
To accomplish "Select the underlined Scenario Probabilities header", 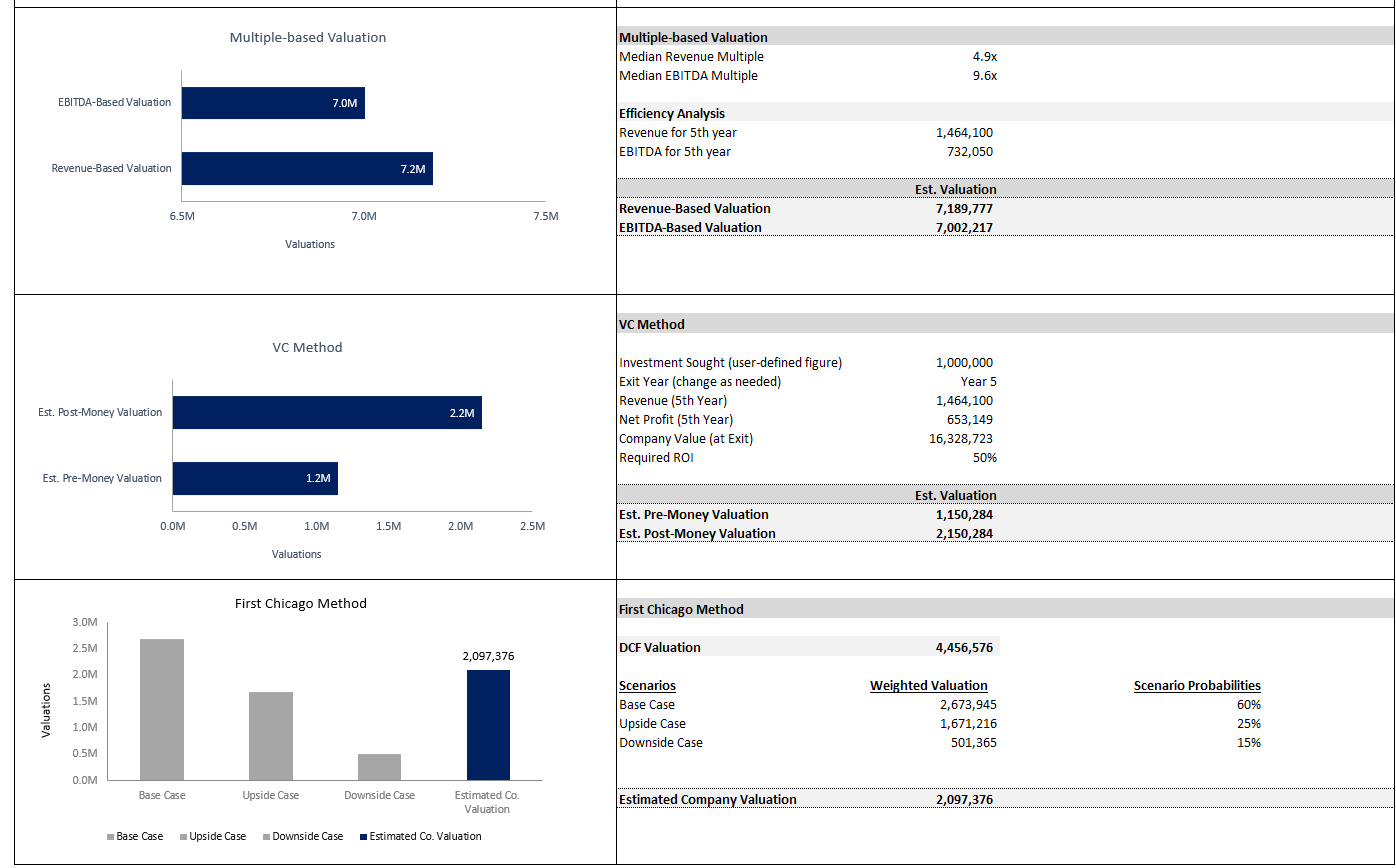I will click(1197, 686).
